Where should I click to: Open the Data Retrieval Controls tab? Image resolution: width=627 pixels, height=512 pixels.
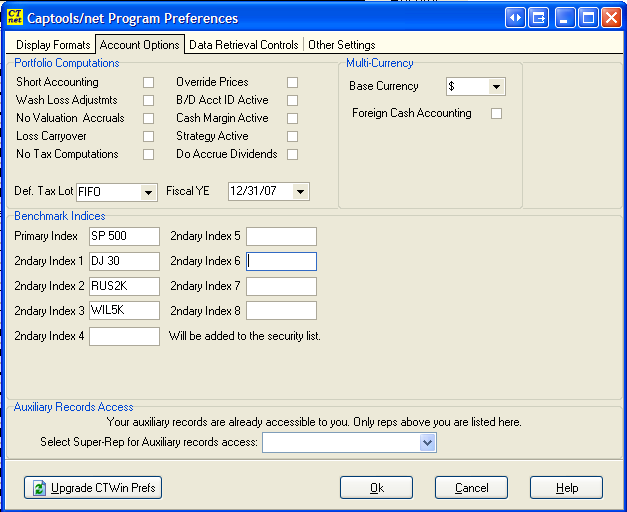[243, 45]
